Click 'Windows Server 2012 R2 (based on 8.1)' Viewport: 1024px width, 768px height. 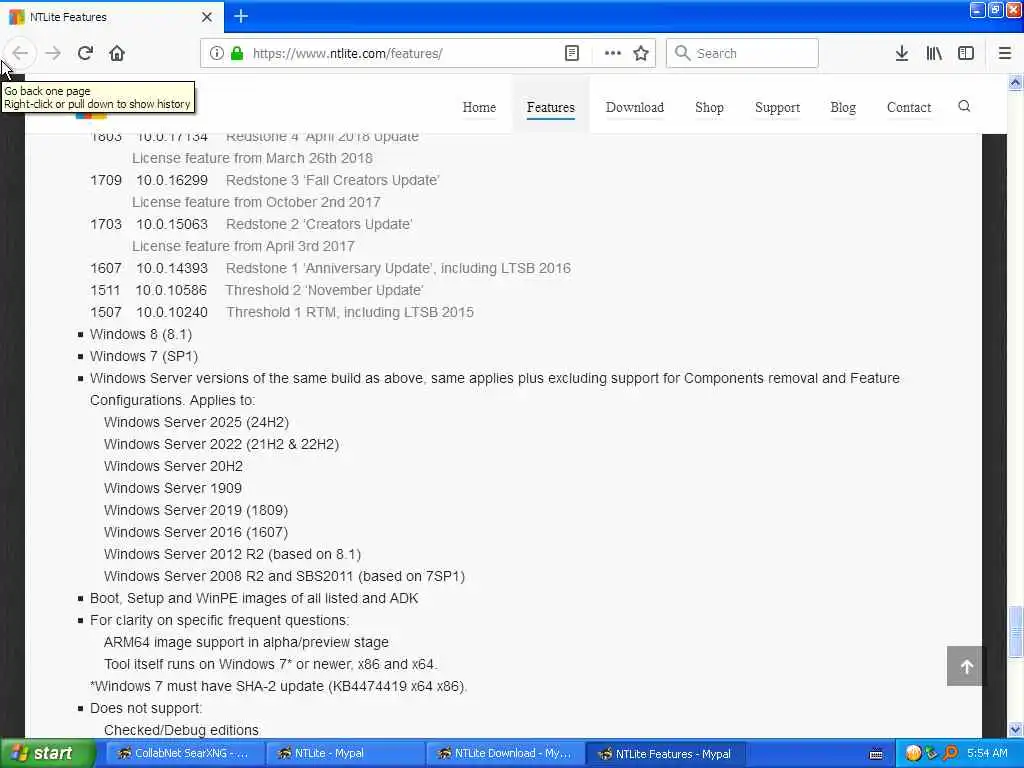pyautogui.click(x=232, y=554)
